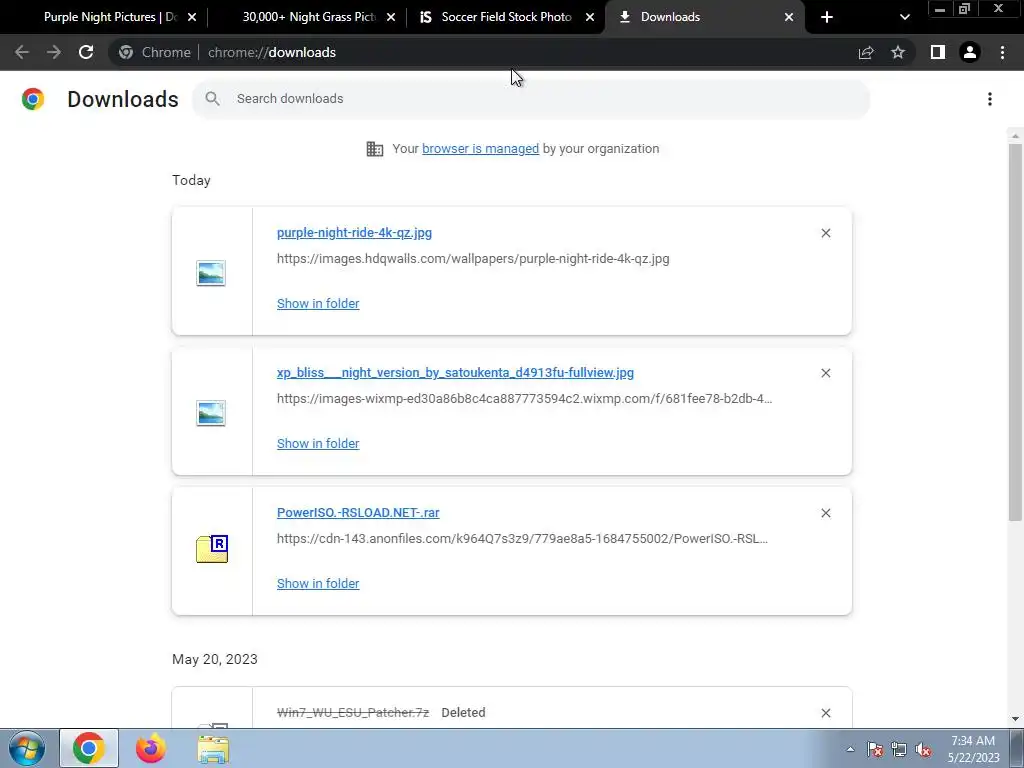Screen dimensions: 1024x768
Task: Open purple-night-ride-4k-qz.jpg file link
Action: pyautogui.click(x=354, y=232)
